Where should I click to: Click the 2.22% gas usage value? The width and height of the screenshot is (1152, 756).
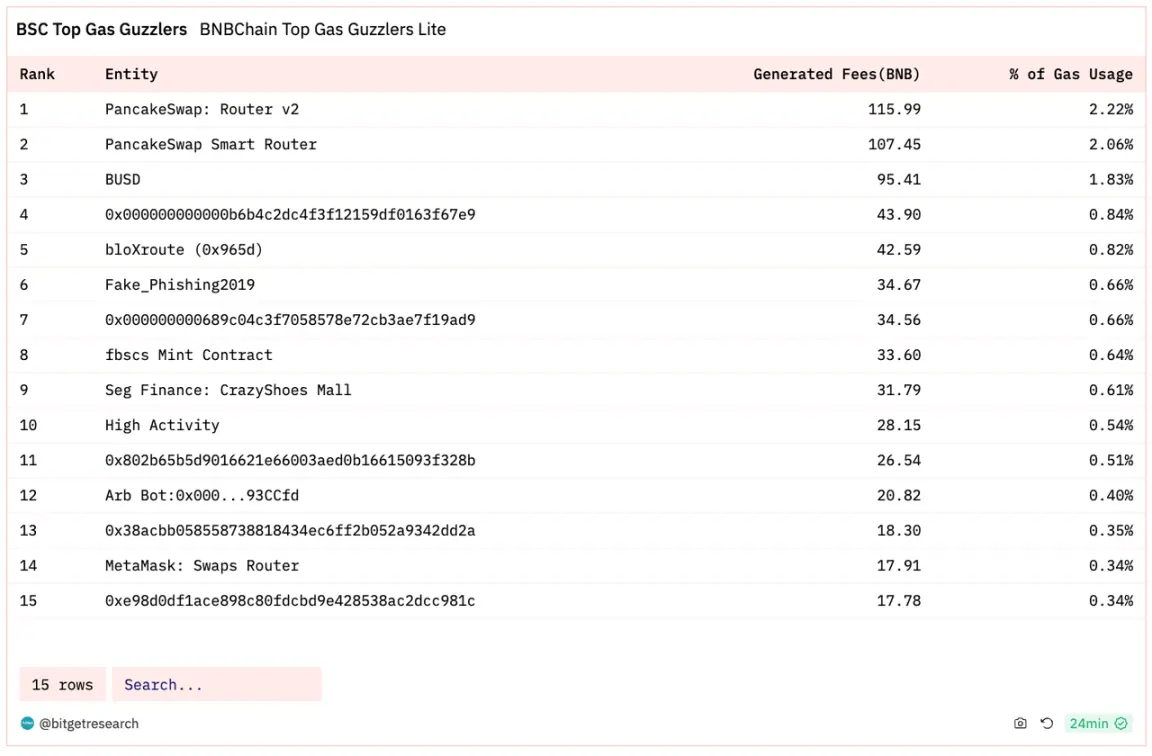(1111, 109)
